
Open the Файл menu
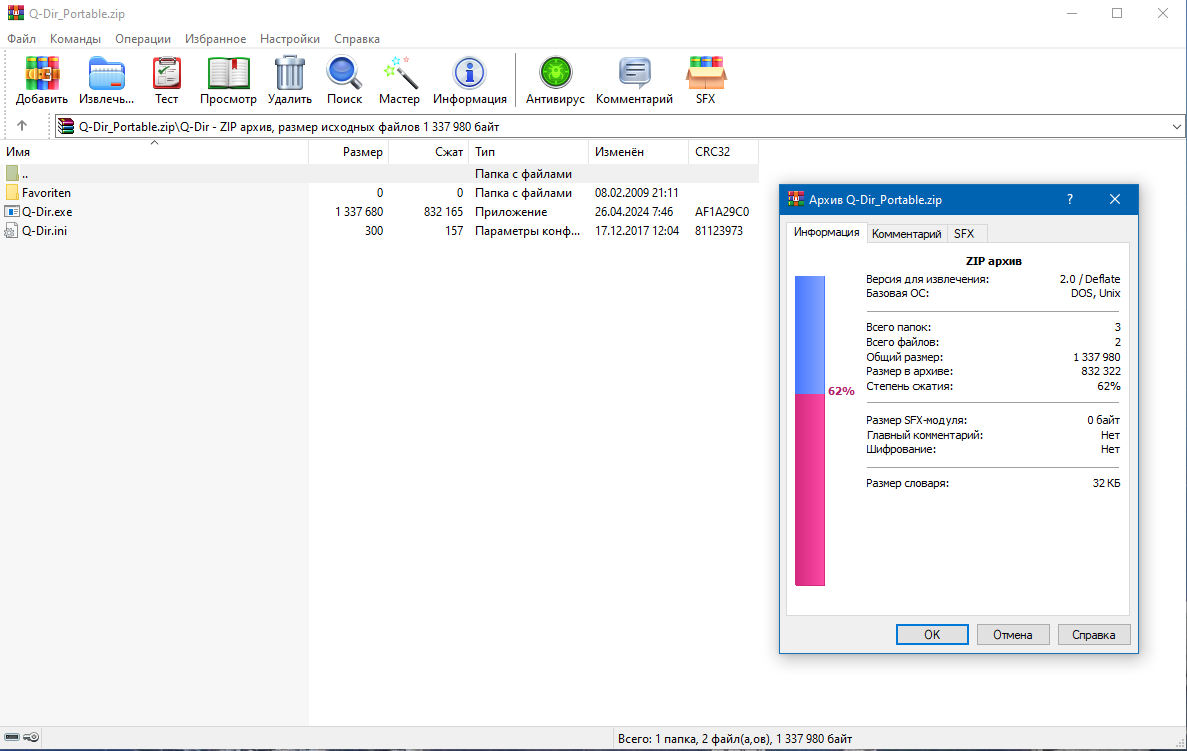coord(21,39)
